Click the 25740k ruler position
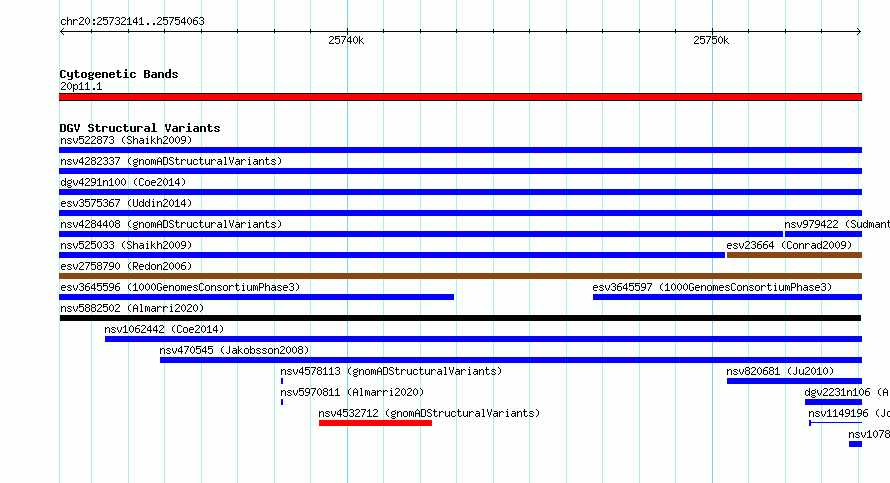Screen dimensions: 890x483 (x=346, y=40)
